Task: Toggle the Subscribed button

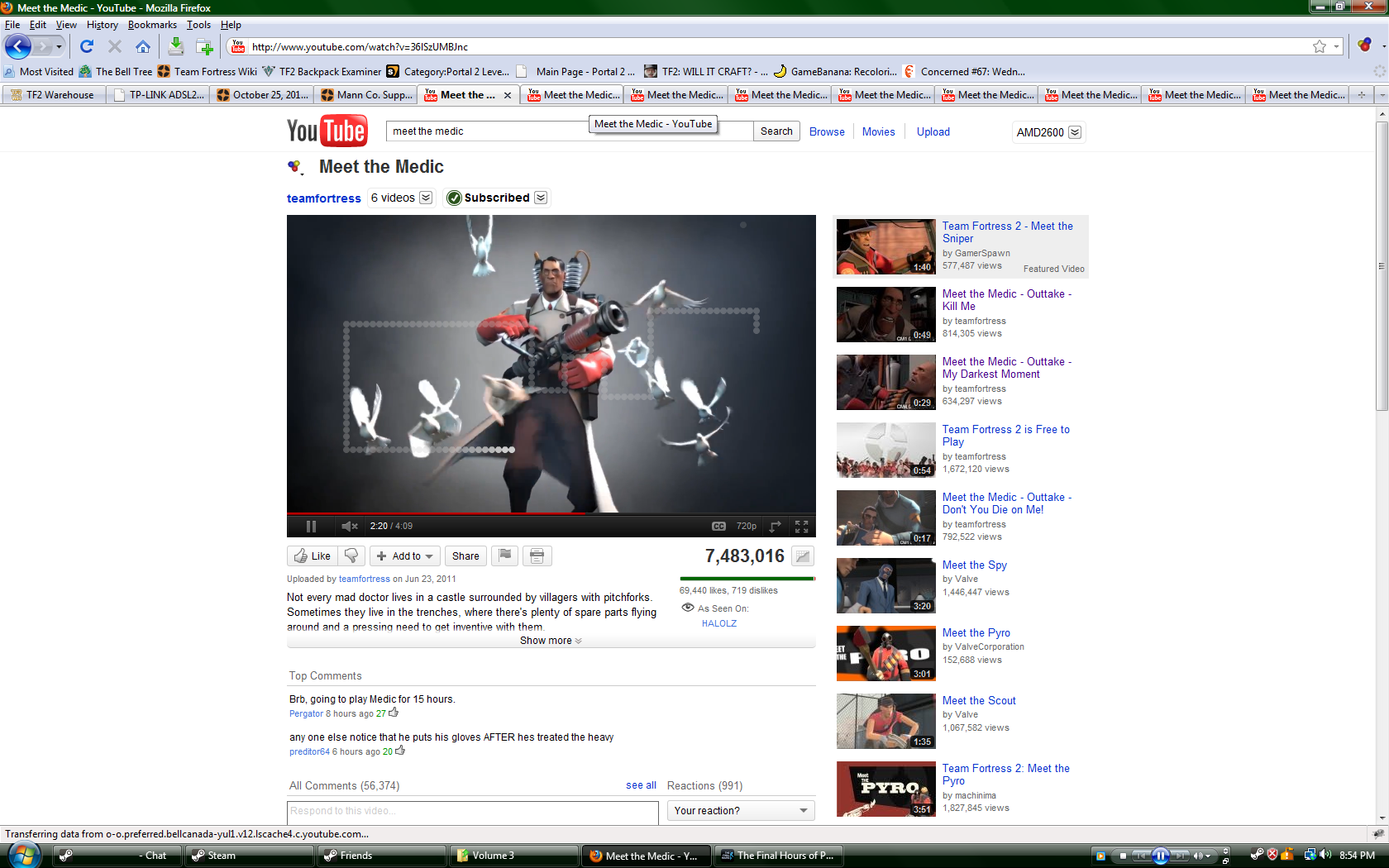Action: [x=489, y=198]
